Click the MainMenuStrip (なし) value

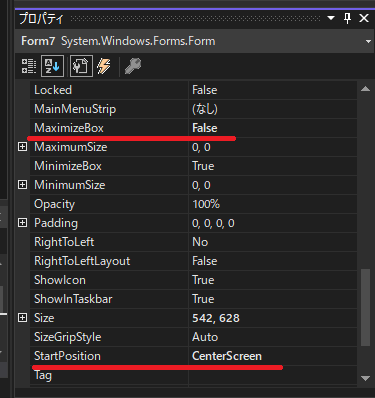[205, 109]
